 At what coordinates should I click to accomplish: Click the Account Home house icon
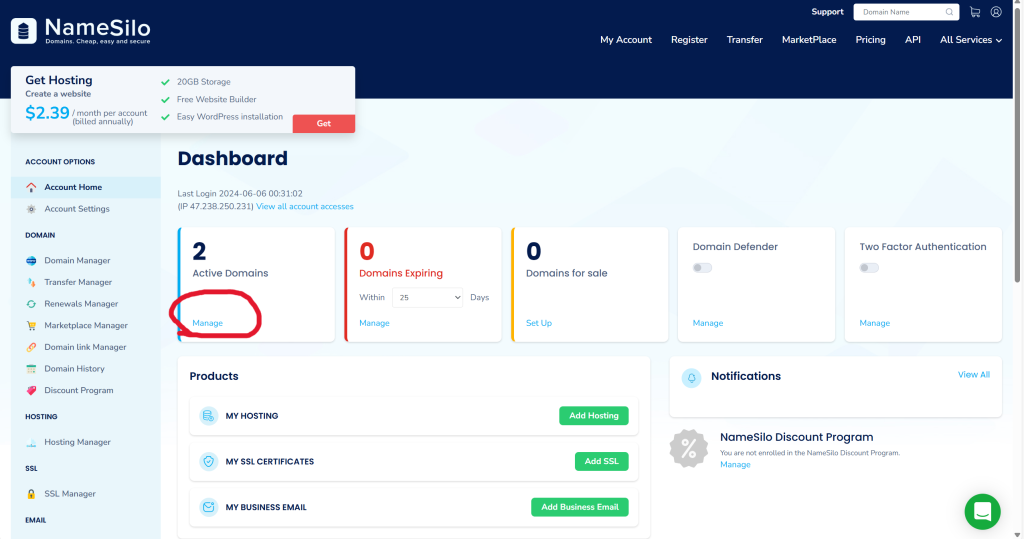tap(31, 188)
